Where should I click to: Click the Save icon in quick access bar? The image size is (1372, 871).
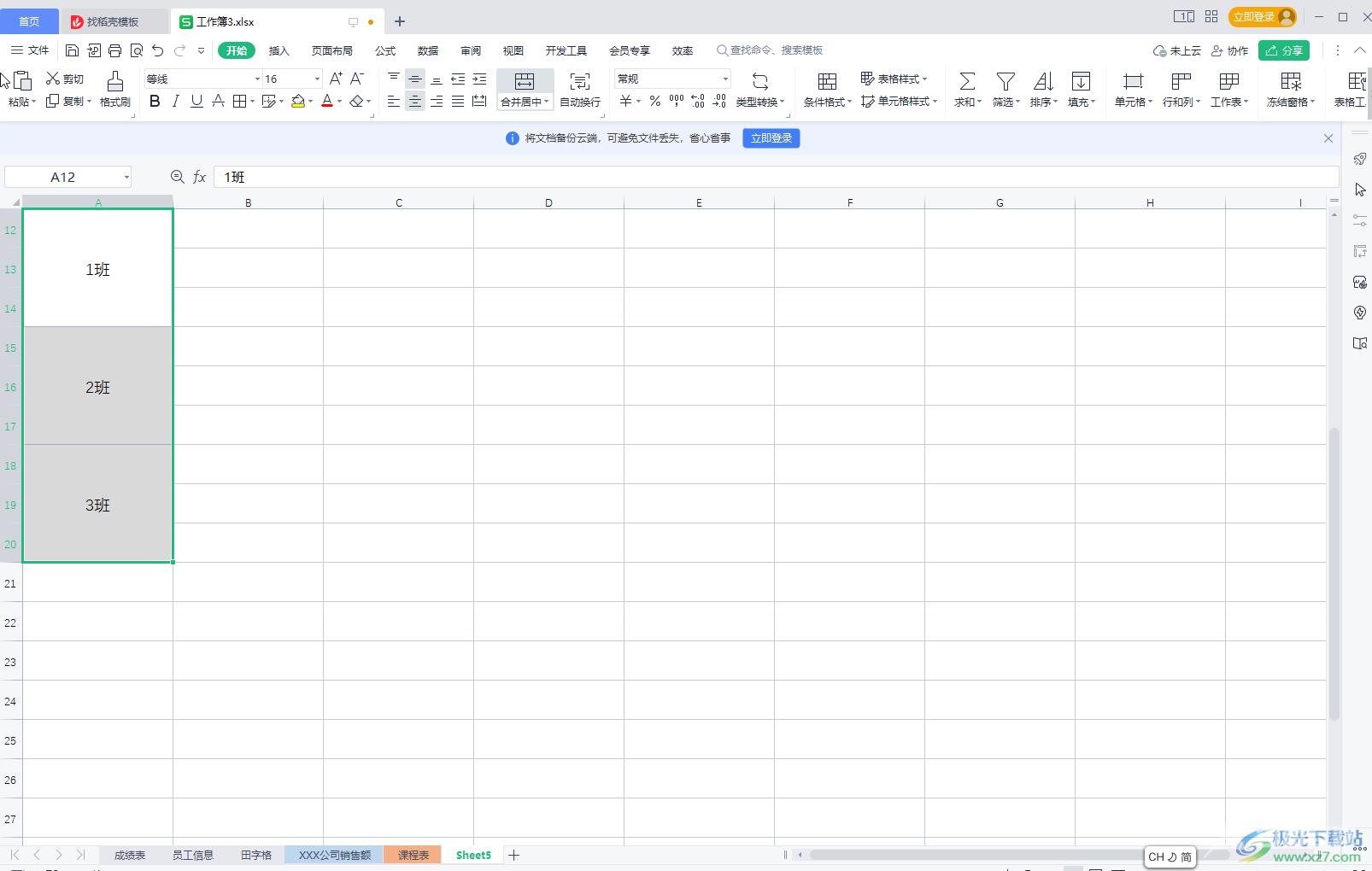73,50
